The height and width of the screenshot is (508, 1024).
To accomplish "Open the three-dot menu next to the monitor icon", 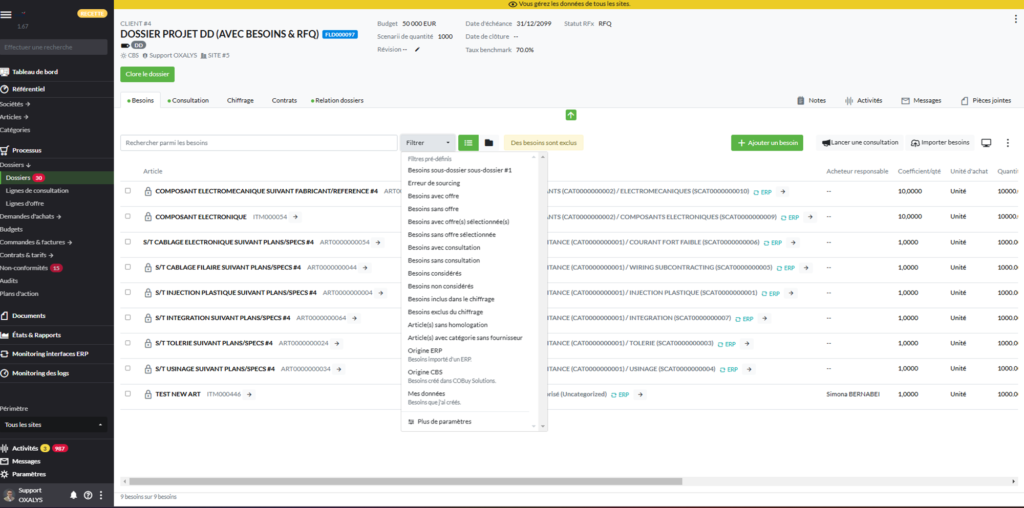I will pos(1007,143).
